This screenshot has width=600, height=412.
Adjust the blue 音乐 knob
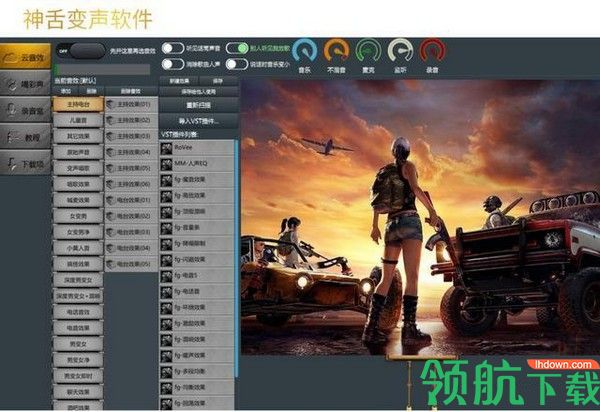[305, 51]
